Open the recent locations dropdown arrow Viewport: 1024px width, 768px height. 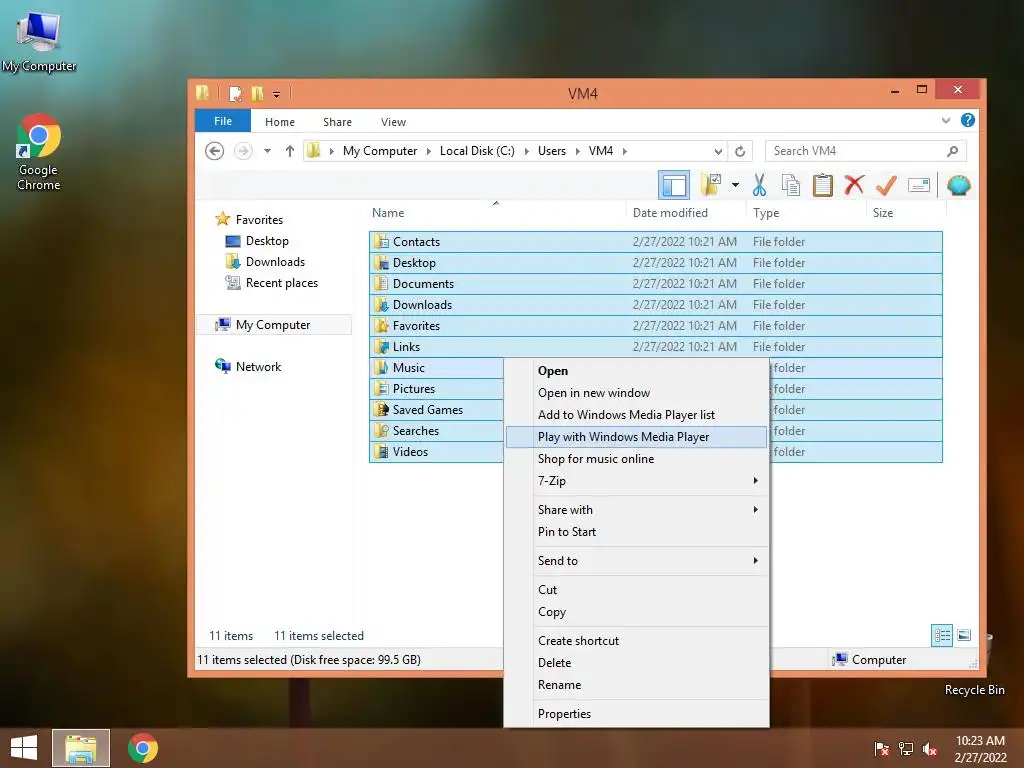tap(267, 151)
